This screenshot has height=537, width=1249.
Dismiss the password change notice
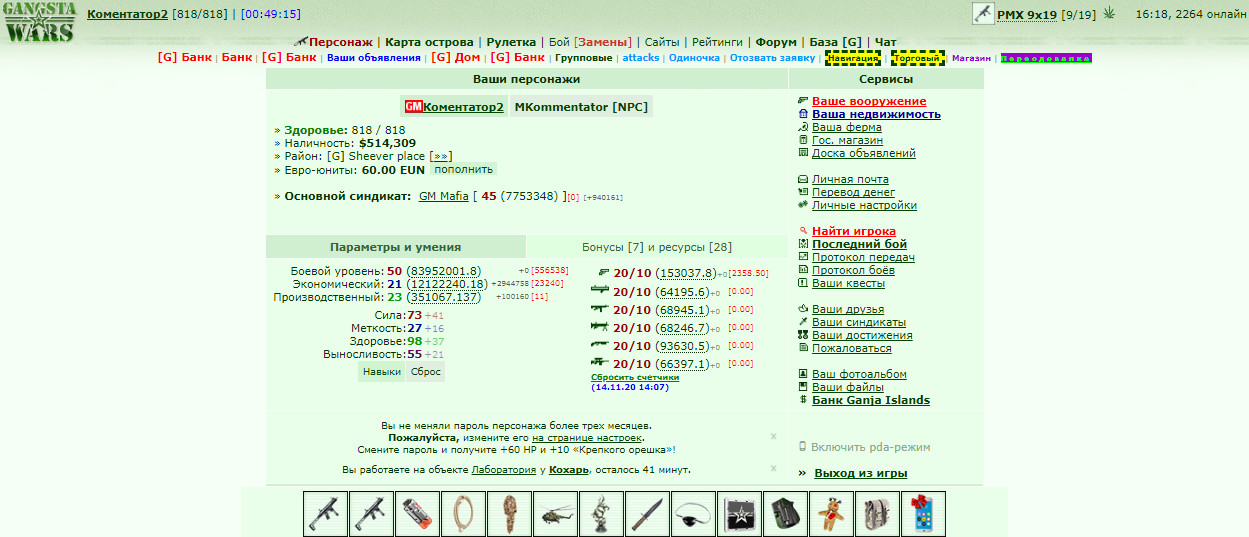coord(773,437)
